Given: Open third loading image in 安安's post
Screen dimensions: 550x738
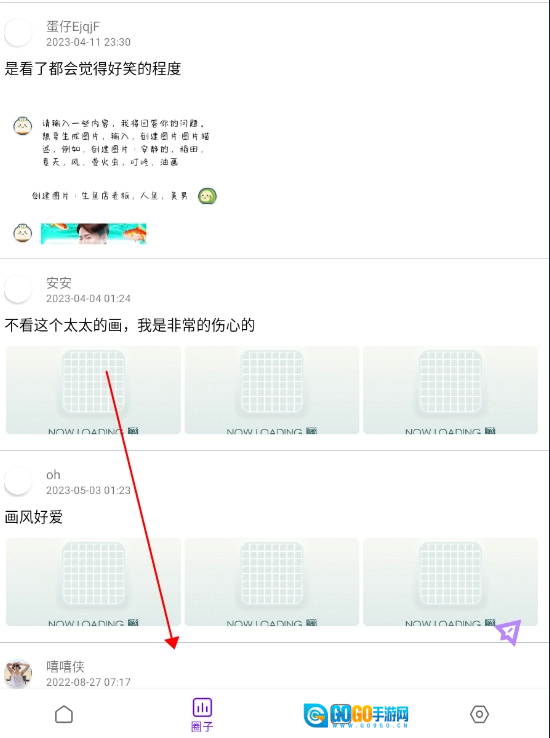Looking at the screenshot, I should click(x=450, y=390).
